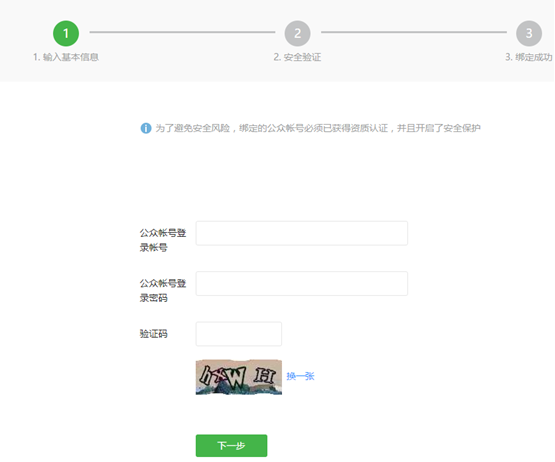Refresh the captcha via the 换一张 link
Image resolution: width=555 pixels, height=462 pixels.
click(x=301, y=376)
